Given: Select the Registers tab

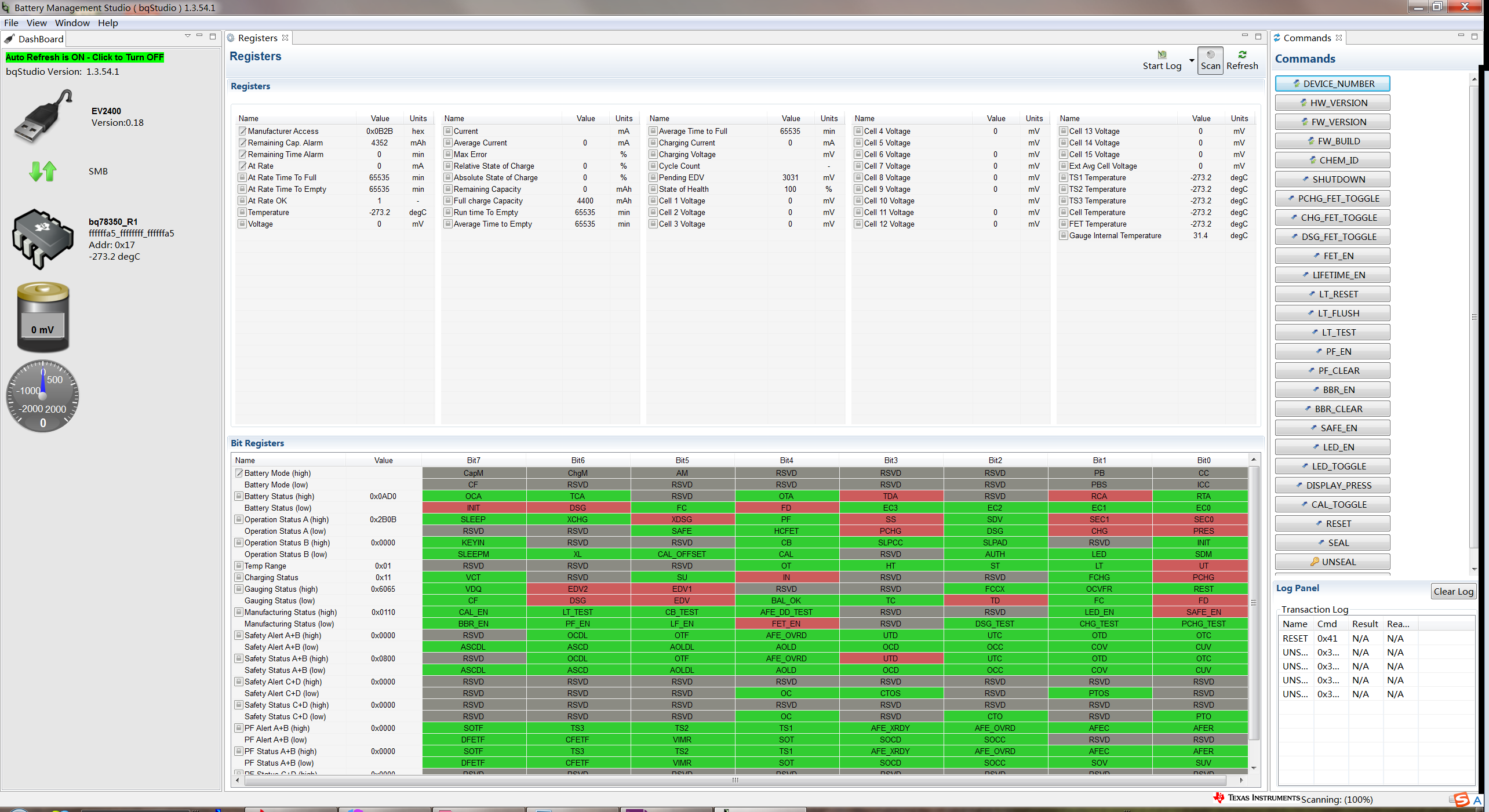Looking at the screenshot, I should [257, 38].
